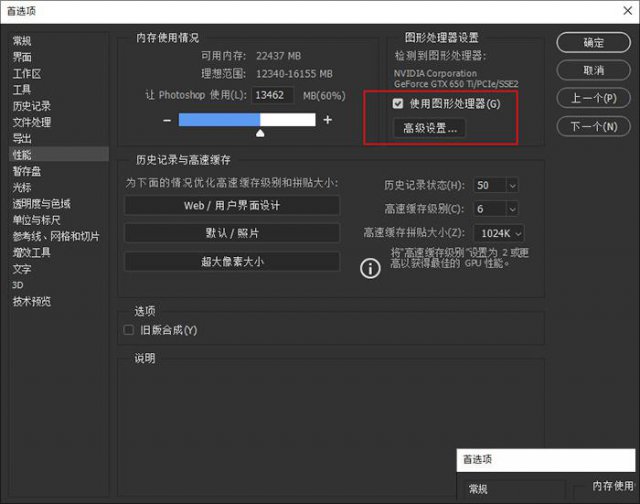
Task: Open the 暂存盘 preferences section
Action: (25, 171)
